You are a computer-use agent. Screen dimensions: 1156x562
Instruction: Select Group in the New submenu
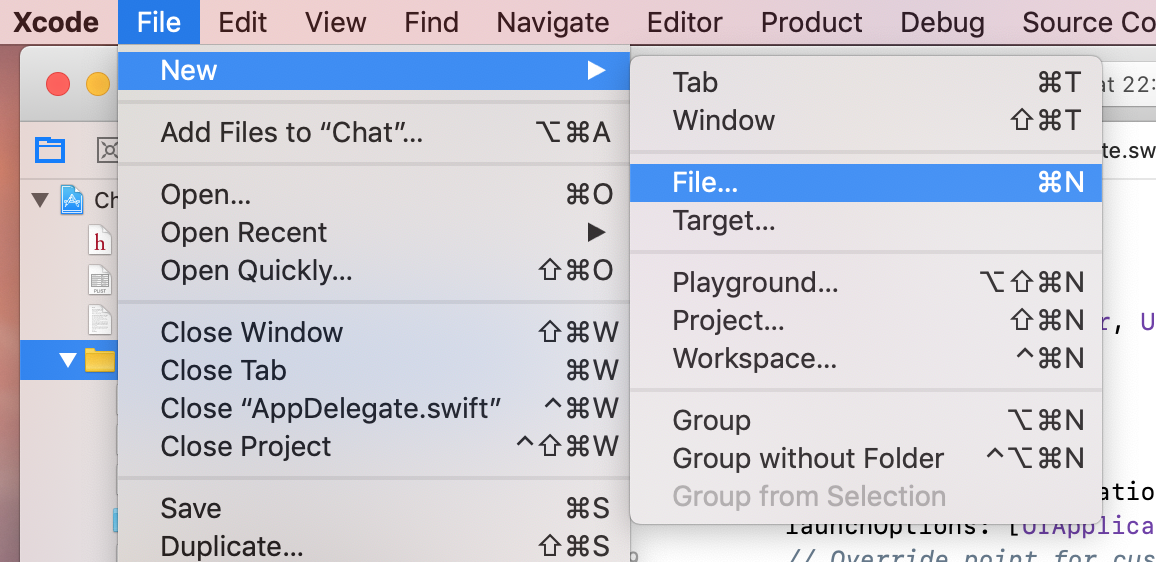[x=866, y=420]
